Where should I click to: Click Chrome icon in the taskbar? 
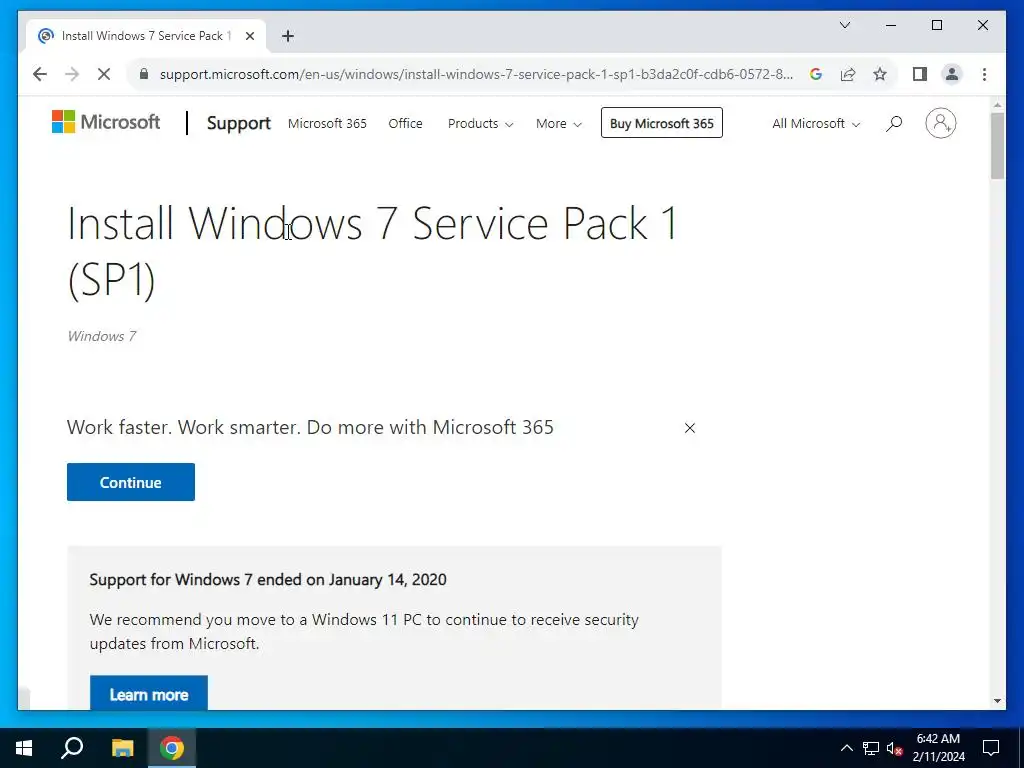pos(172,748)
